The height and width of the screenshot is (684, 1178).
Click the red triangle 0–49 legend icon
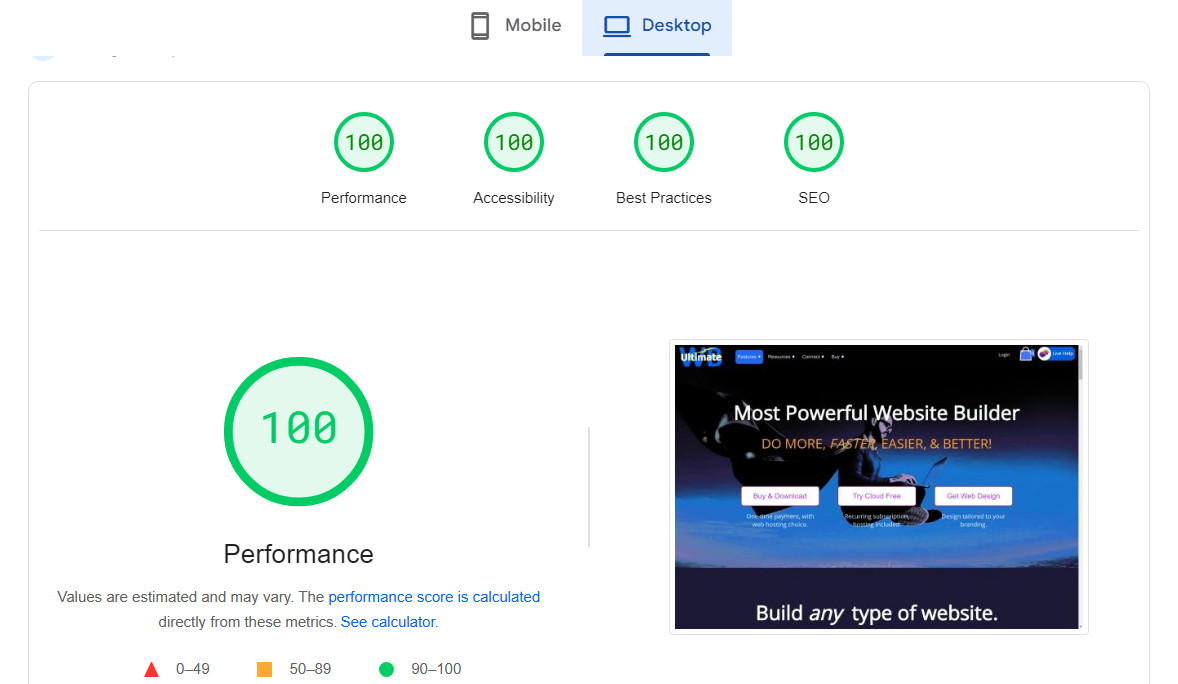tap(152, 669)
